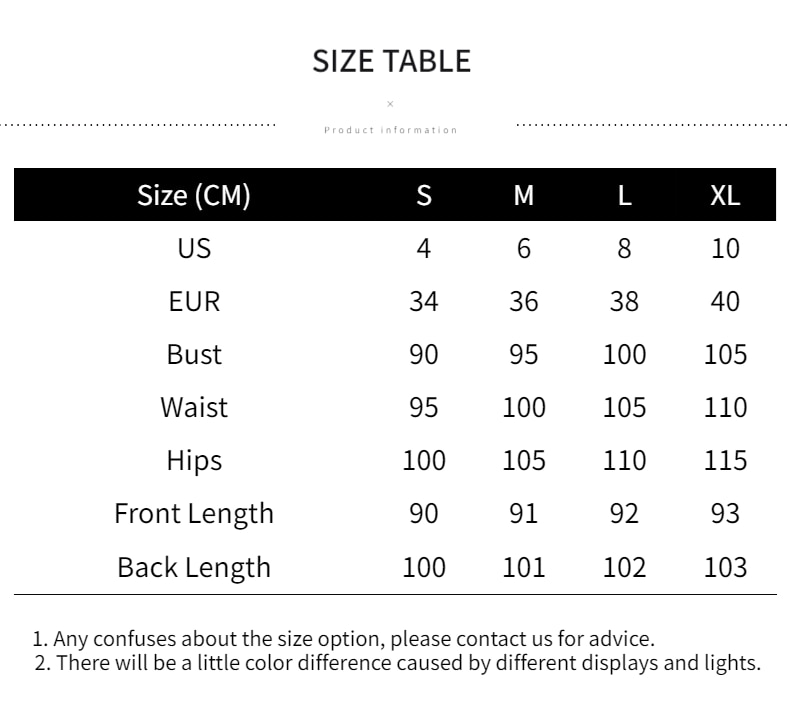The image size is (790, 719).
Task: Click the SIZE TABLE heading
Action: click(x=391, y=61)
